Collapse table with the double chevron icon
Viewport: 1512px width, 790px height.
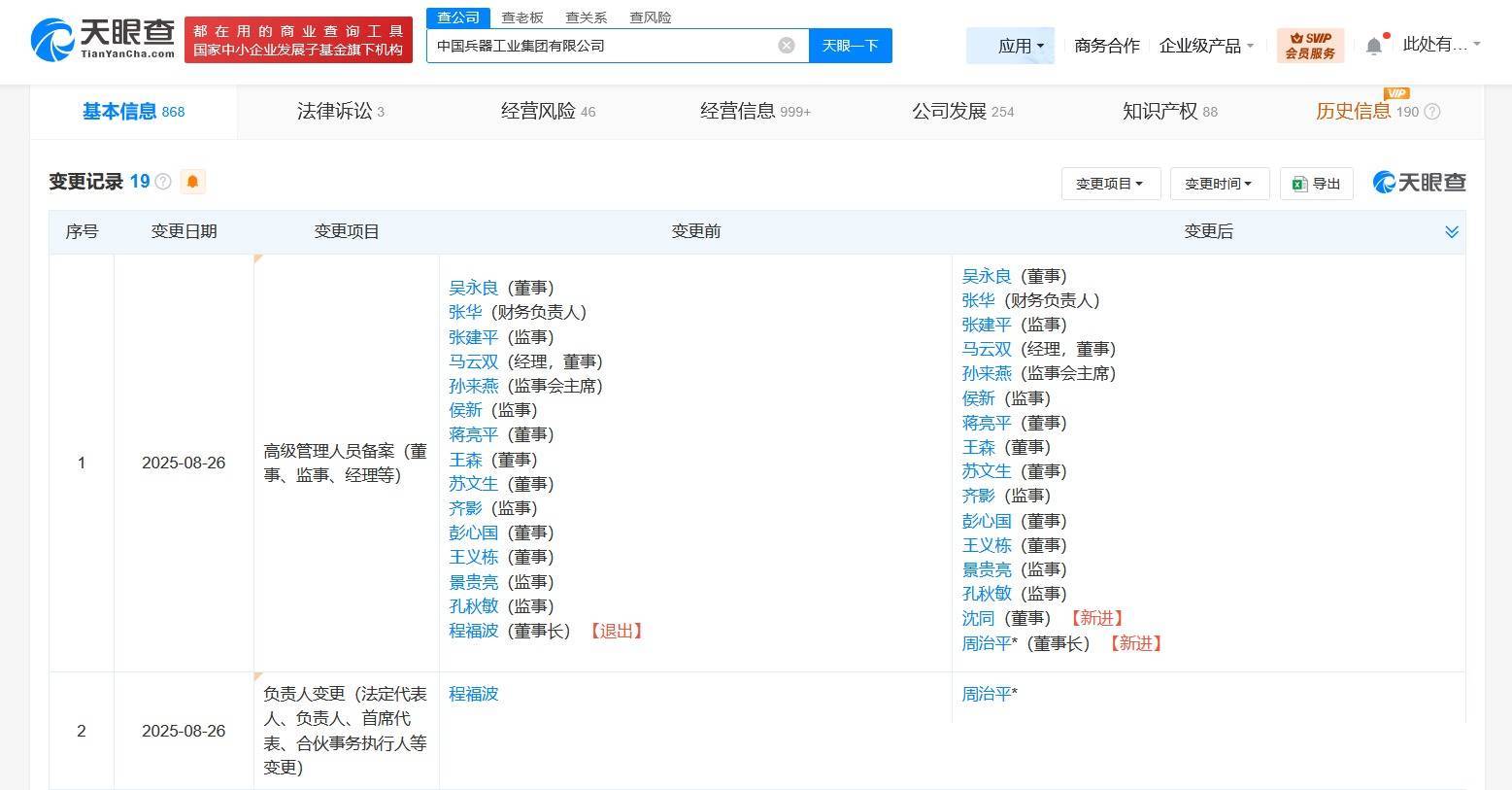pyautogui.click(x=1452, y=231)
